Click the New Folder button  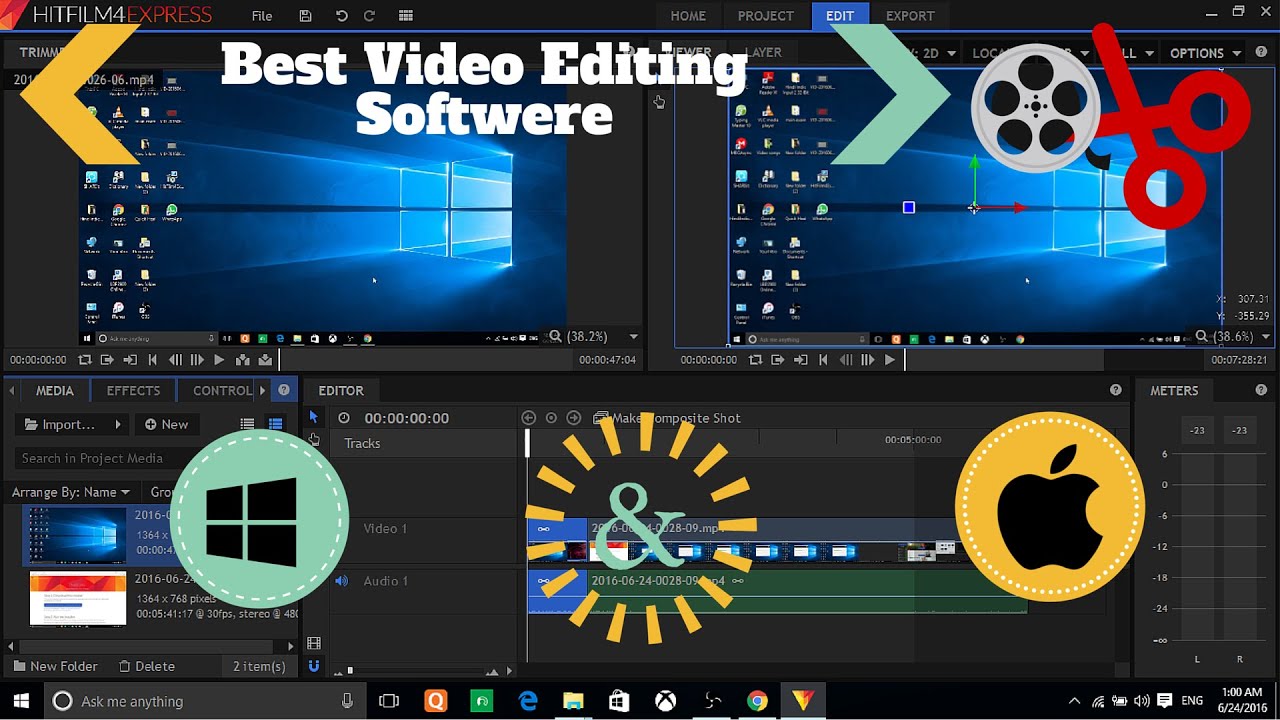(55, 666)
